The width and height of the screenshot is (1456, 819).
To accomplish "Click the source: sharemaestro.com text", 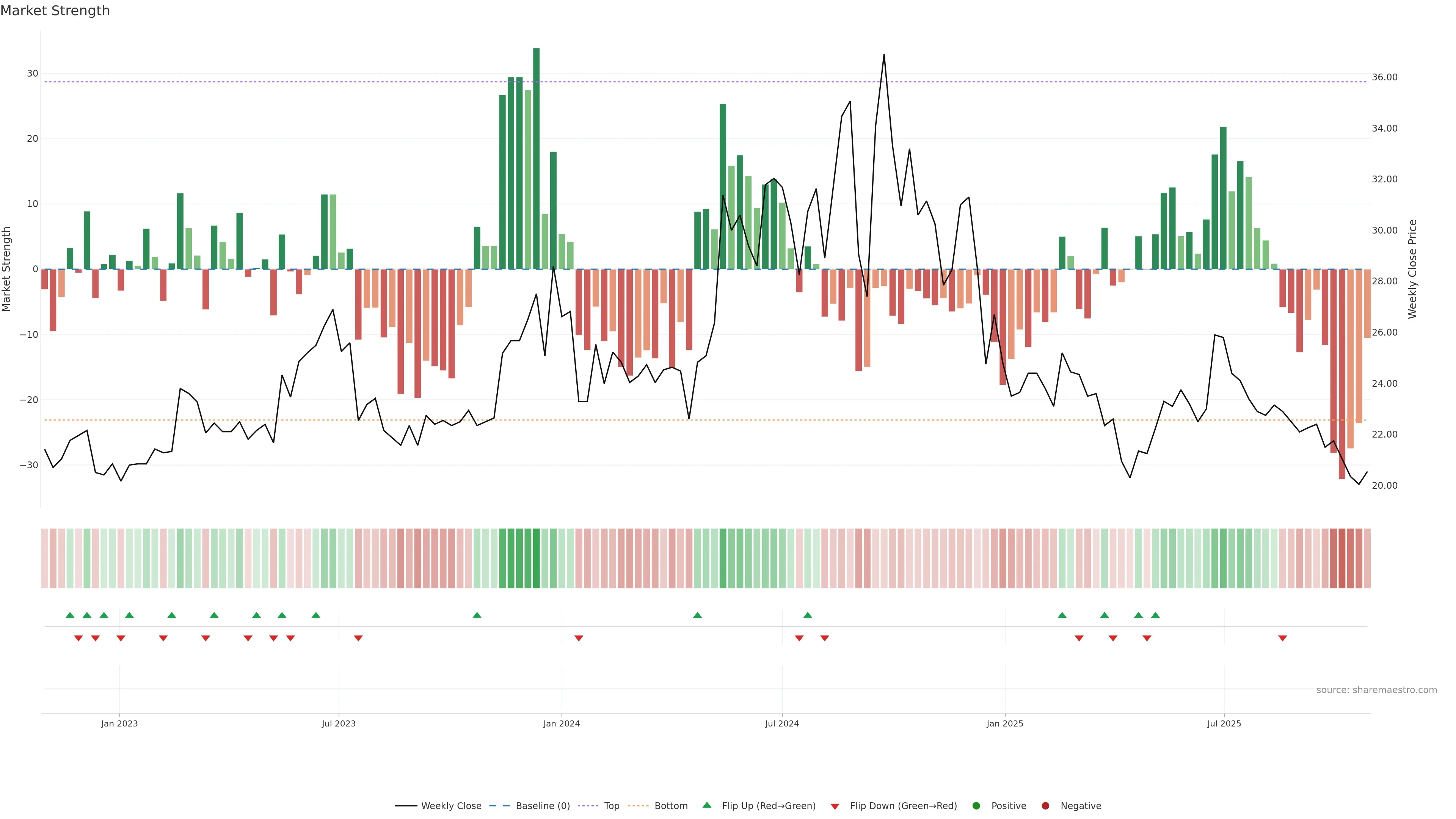I will [1376, 690].
